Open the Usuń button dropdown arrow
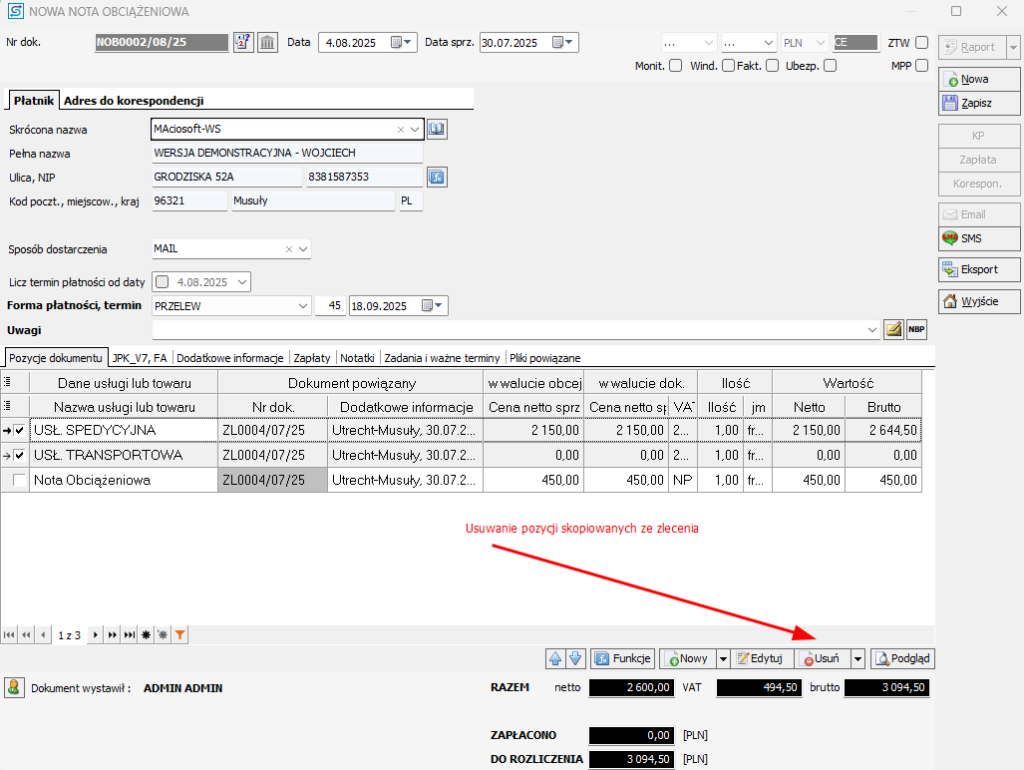1024x770 pixels. coord(857,658)
